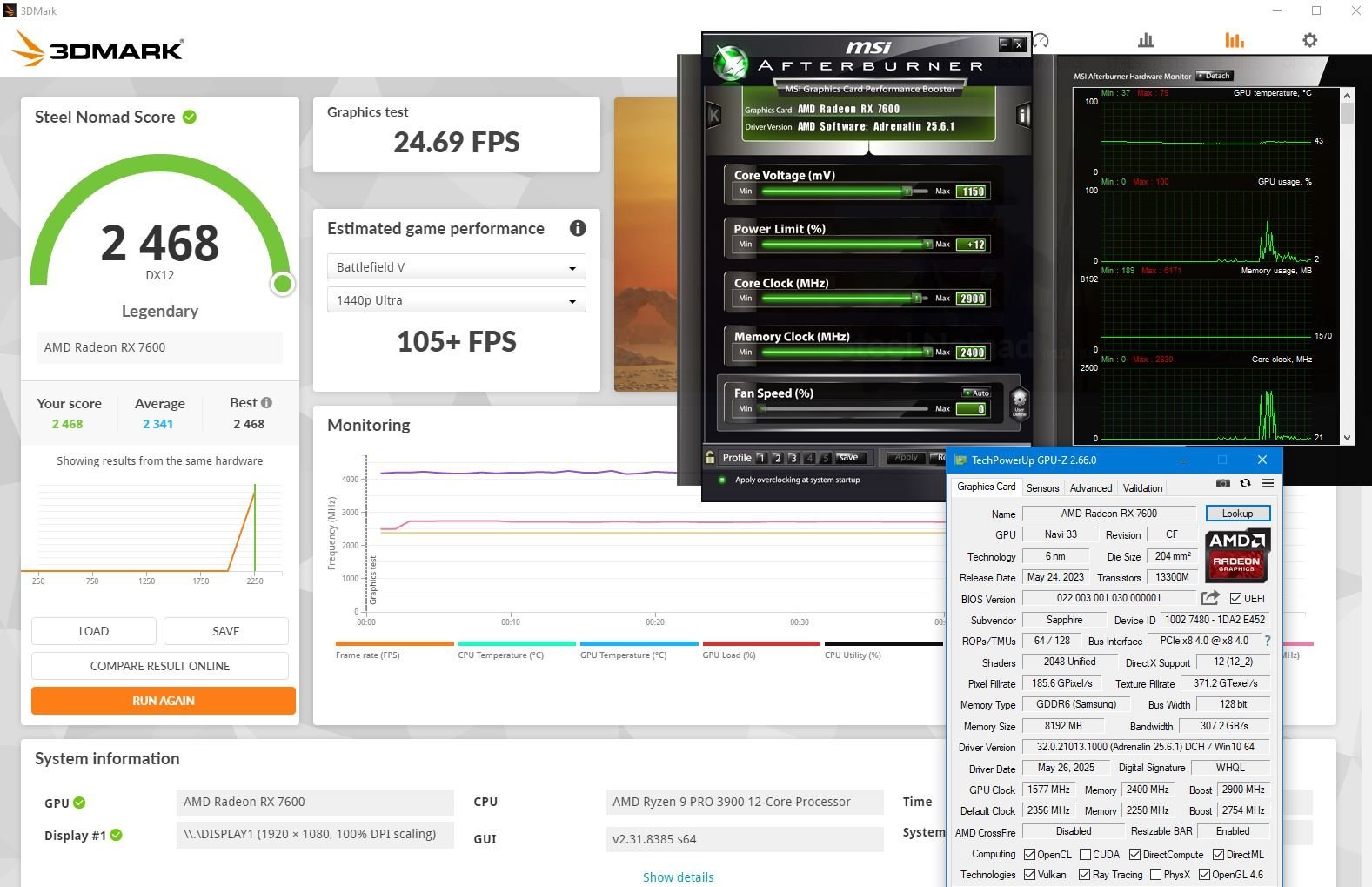Click the Detach button in Hardware Monitor

coord(1215,76)
